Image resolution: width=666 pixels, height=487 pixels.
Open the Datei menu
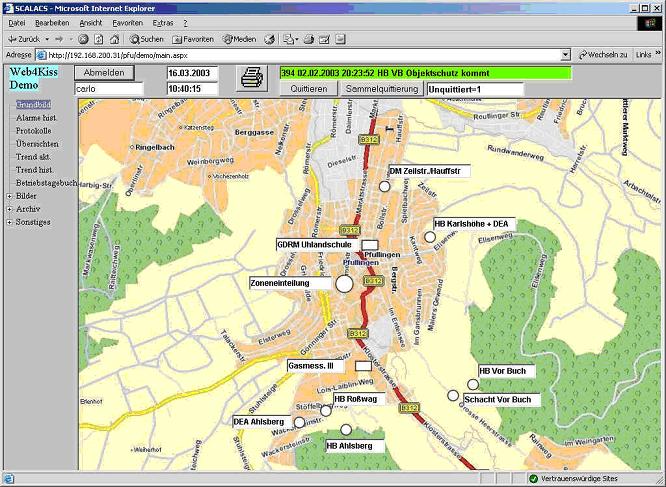(x=17, y=23)
